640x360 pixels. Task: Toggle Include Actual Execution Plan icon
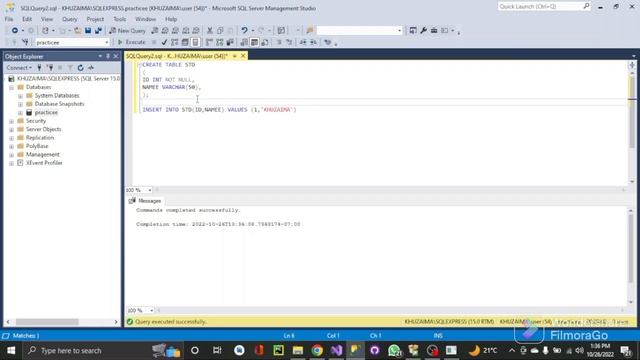click(x=209, y=42)
